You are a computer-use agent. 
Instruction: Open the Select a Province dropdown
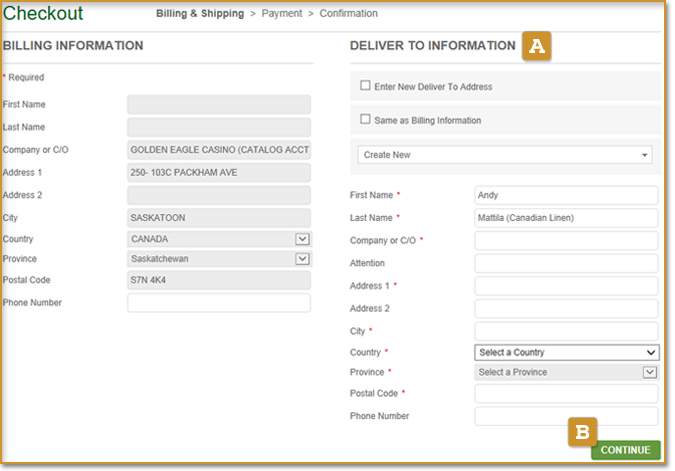coord(566,372)
